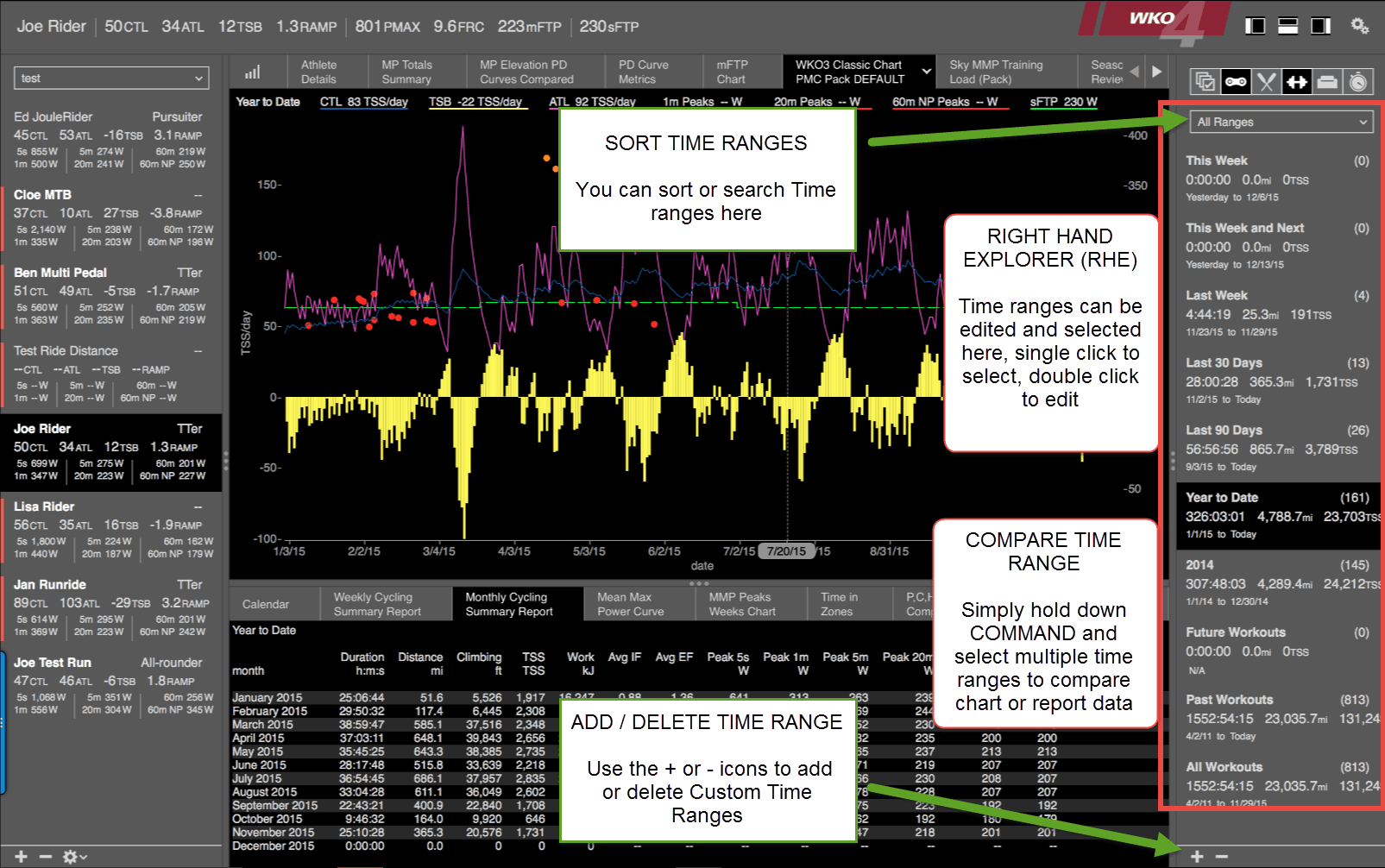Select athlete Ben Multi Pedal

110,297
